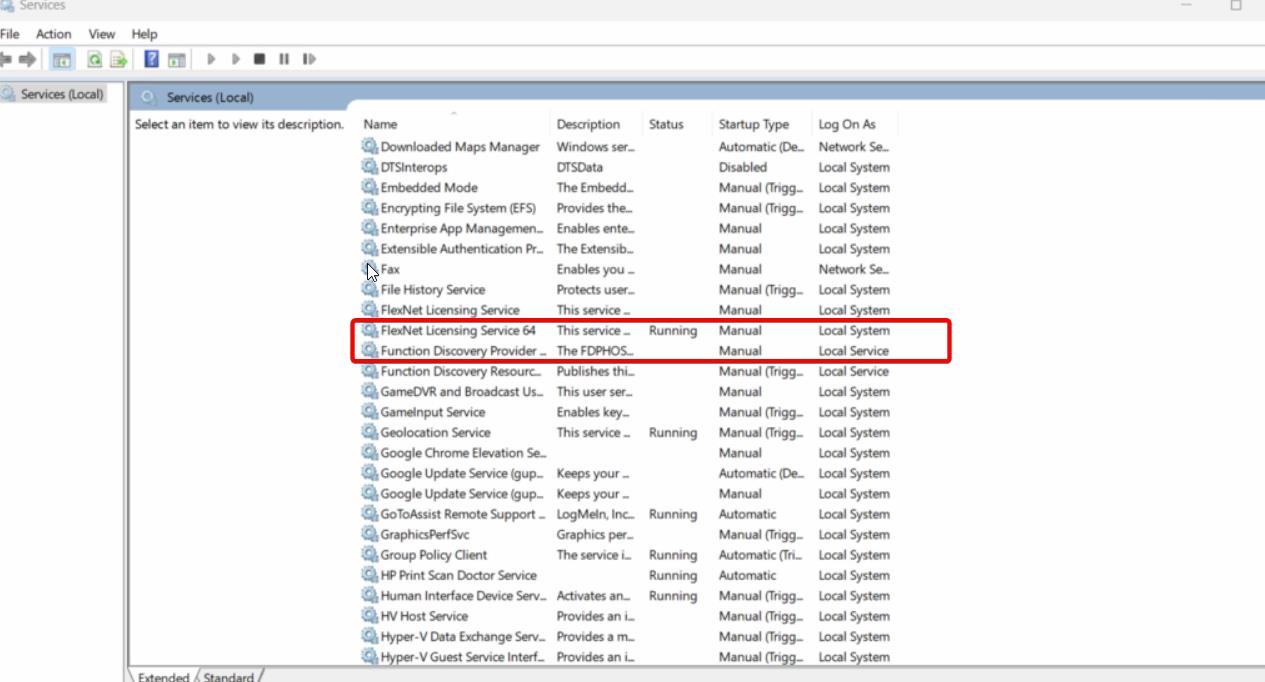
Task: Click the gear icon beside HP Print Scan Doctor Service
Action: pyautogui.click(x=370, y=575)
